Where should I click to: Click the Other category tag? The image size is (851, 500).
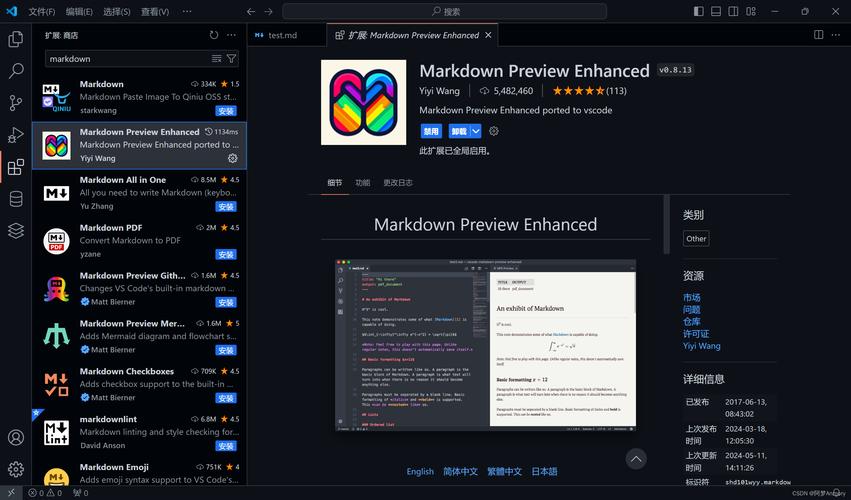pos(696,238)
